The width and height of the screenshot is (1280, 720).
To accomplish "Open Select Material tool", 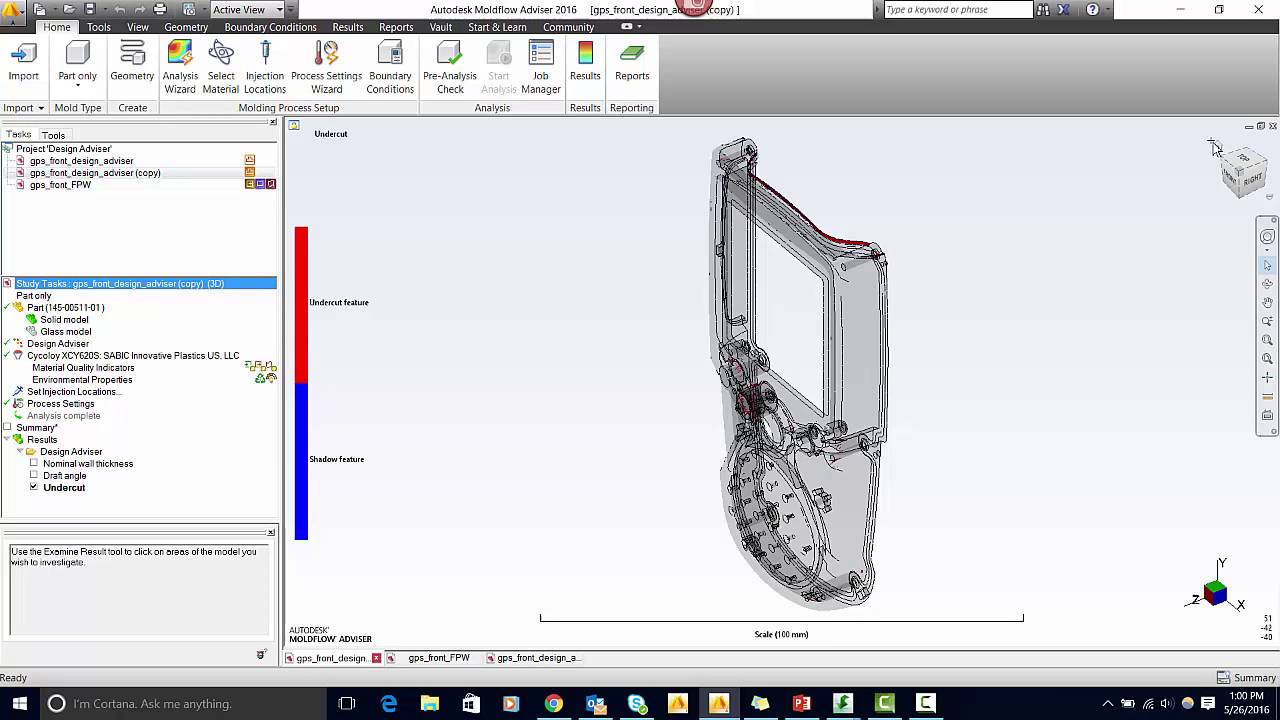I will coord(221,68).
